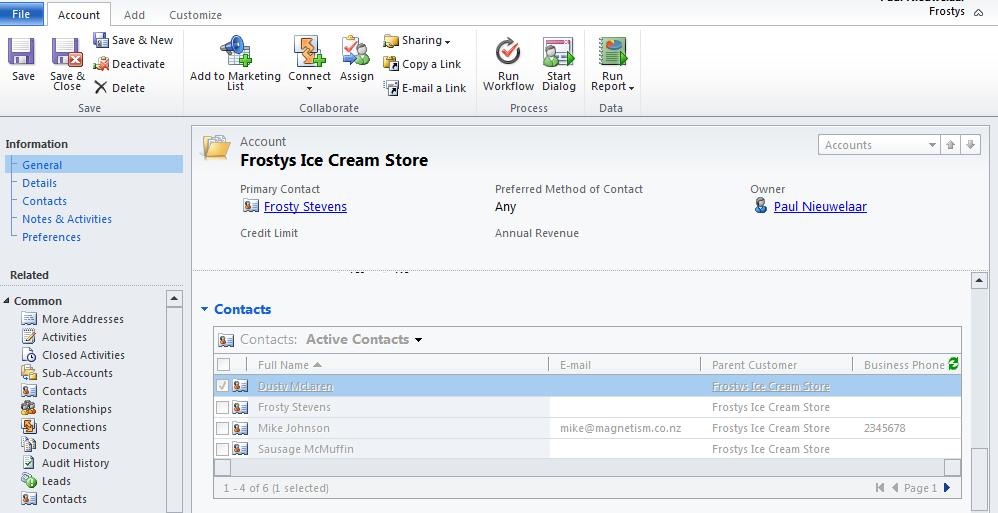Go to next page of contacts grid
Viewport: 998px width, 513px height.
tap(947, 488)
